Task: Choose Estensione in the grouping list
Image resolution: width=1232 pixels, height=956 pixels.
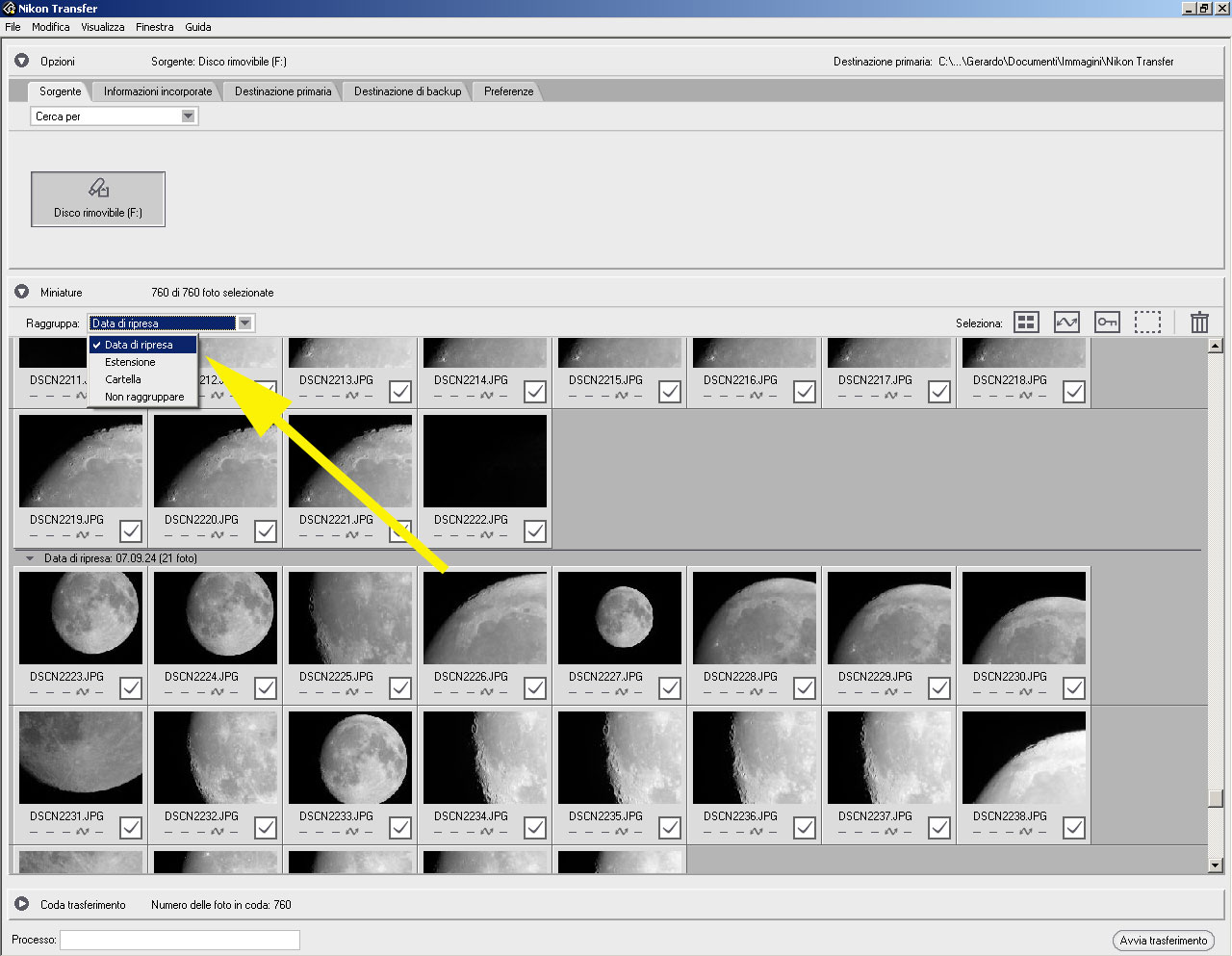Action: point(142,362)
